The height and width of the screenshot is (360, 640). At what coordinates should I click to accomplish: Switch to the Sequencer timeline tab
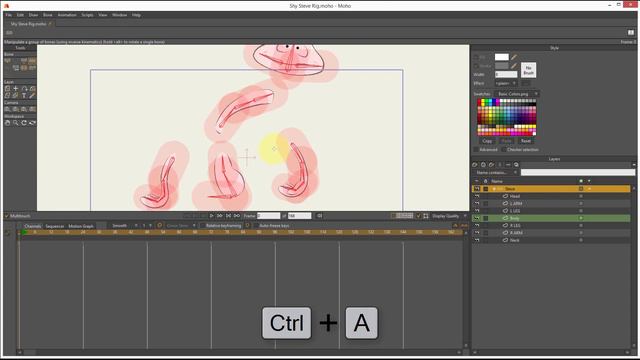pyautogui.click(x=55, y=226)
